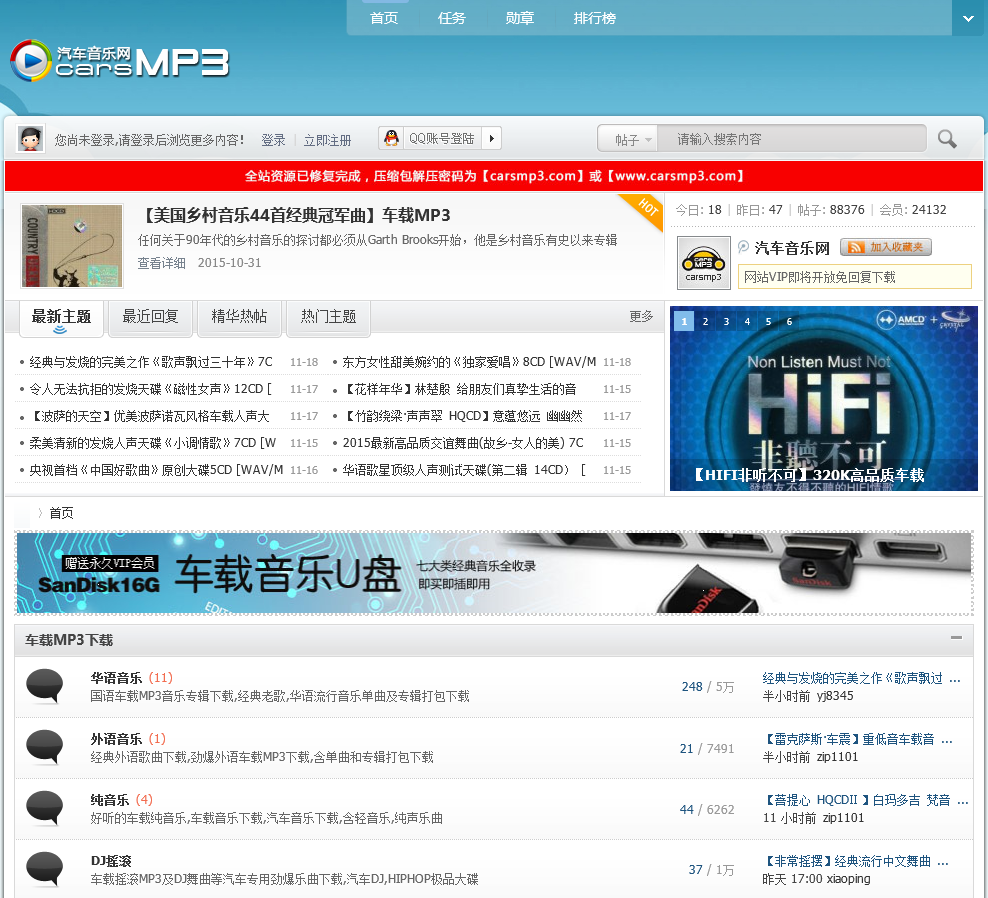This screenshot has height=898, width=988.
Task: Open thread 华语歌星顶级人声测试天碟
Action: pos(464,470)
